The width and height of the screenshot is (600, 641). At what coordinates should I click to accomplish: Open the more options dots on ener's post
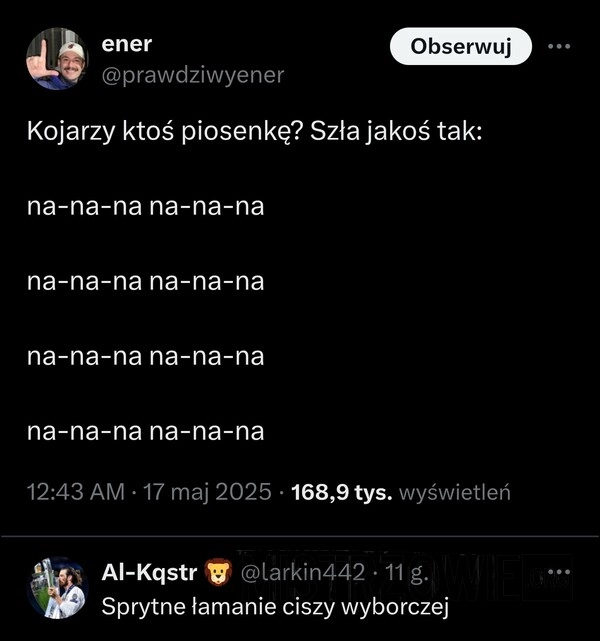(x=563, y=46)
